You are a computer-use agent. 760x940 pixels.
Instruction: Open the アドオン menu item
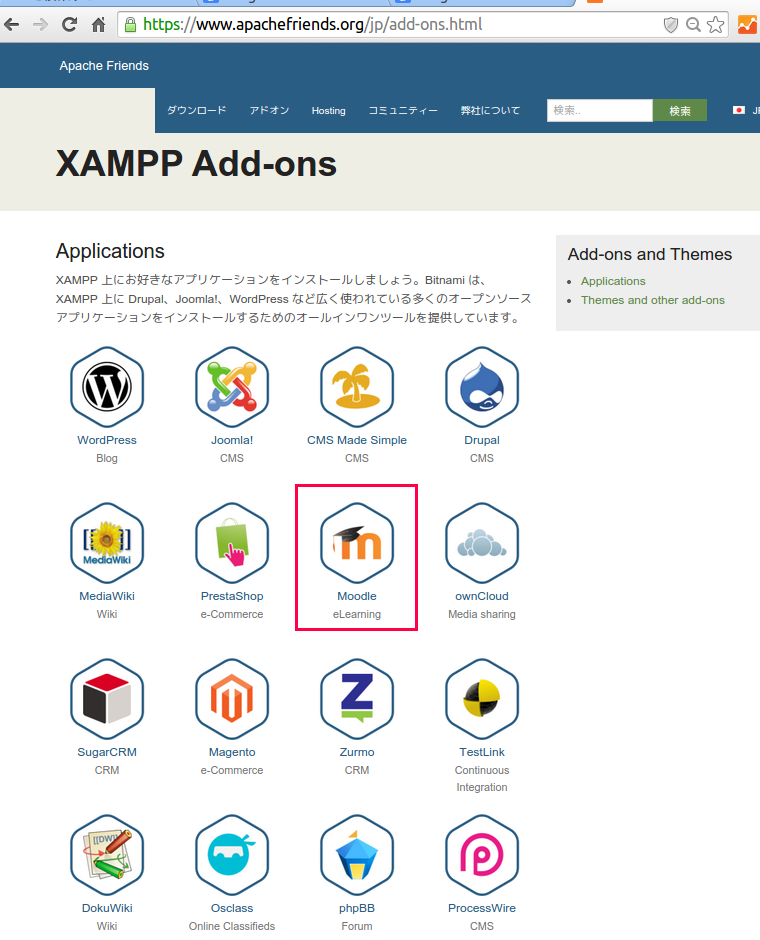269,110
